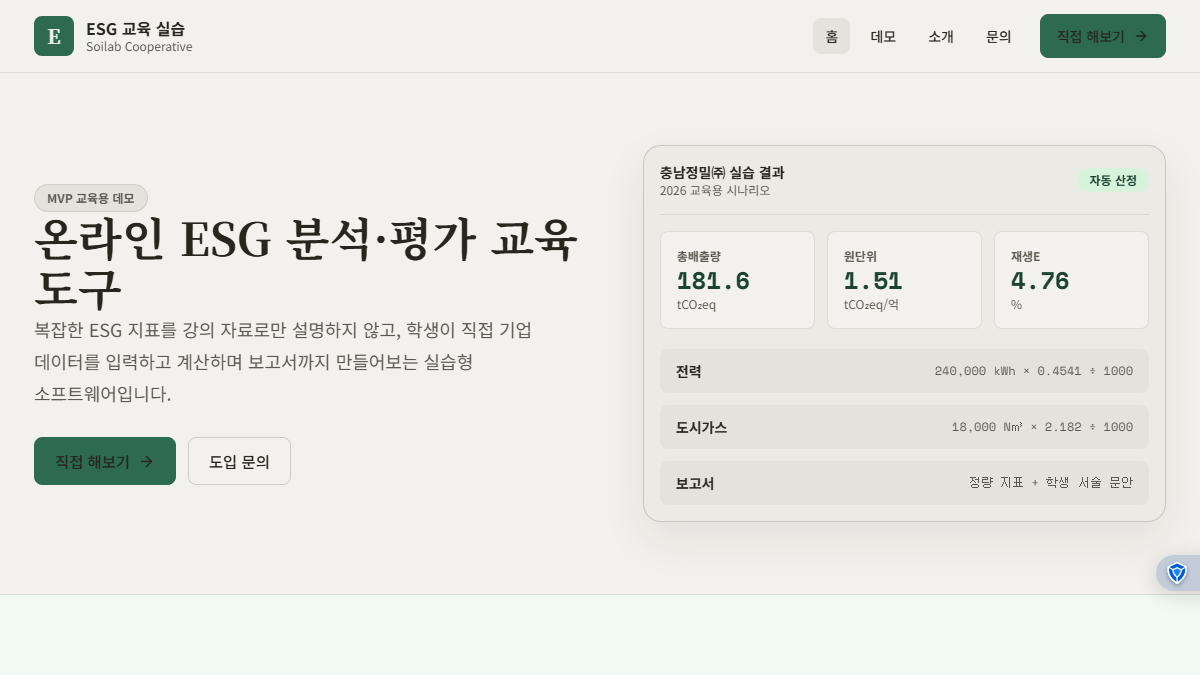Select the 원단위 1.51 card
The height and width of the screenshot is (675, 1200).
(x=904, y=280)
